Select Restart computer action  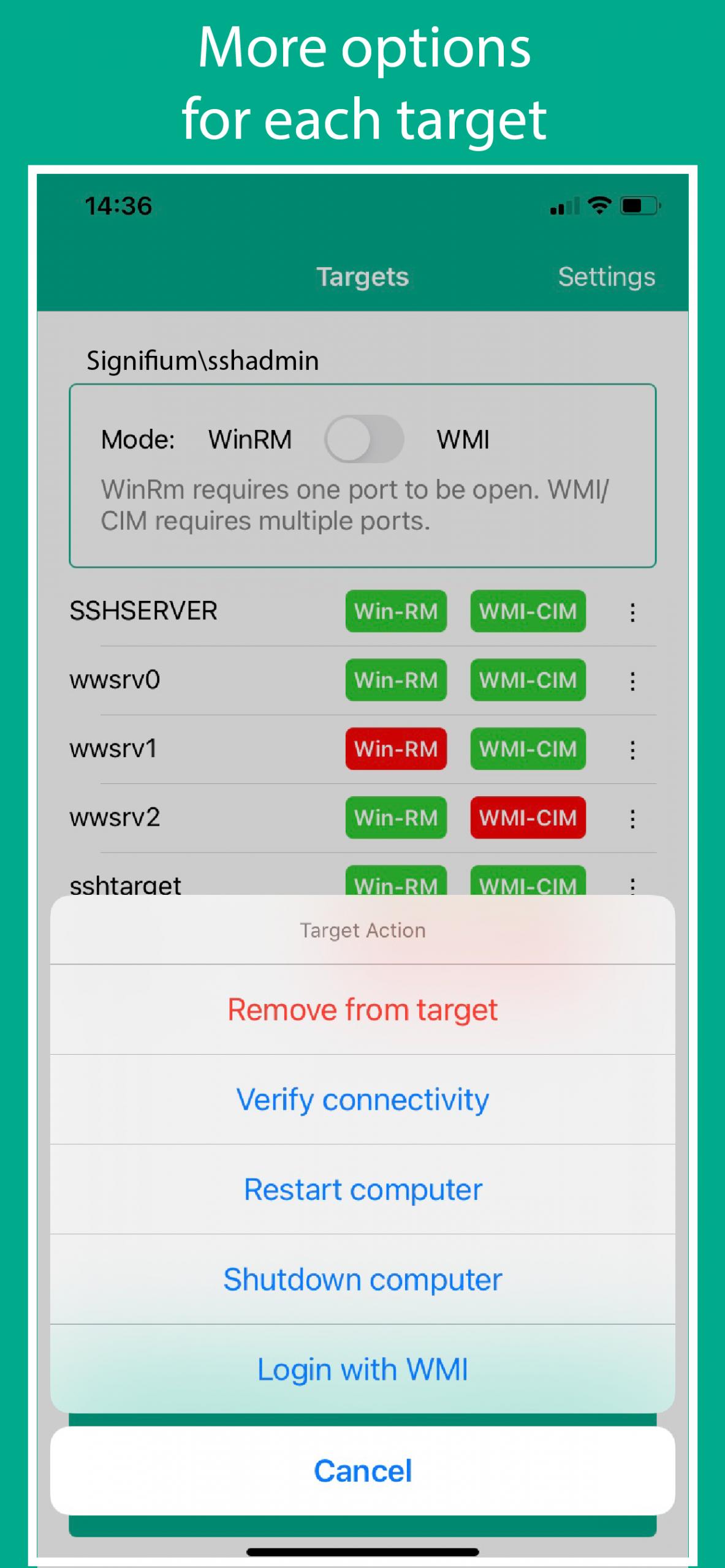[363, 1189]
